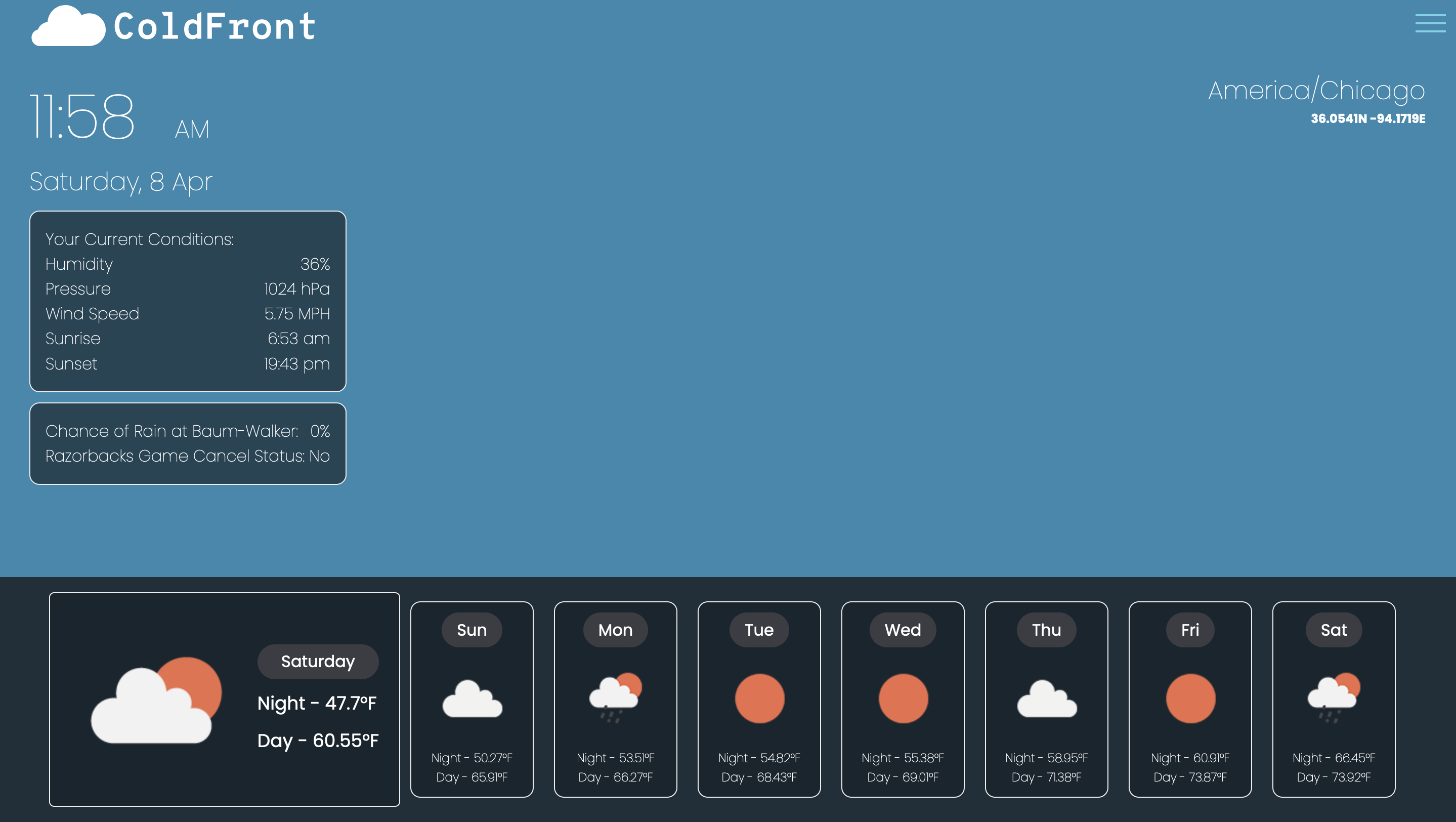Viewport: 1456px width, 822px height.
Task: Click Saturday Day - 60.55°F text
Action: tap(318, 741)
